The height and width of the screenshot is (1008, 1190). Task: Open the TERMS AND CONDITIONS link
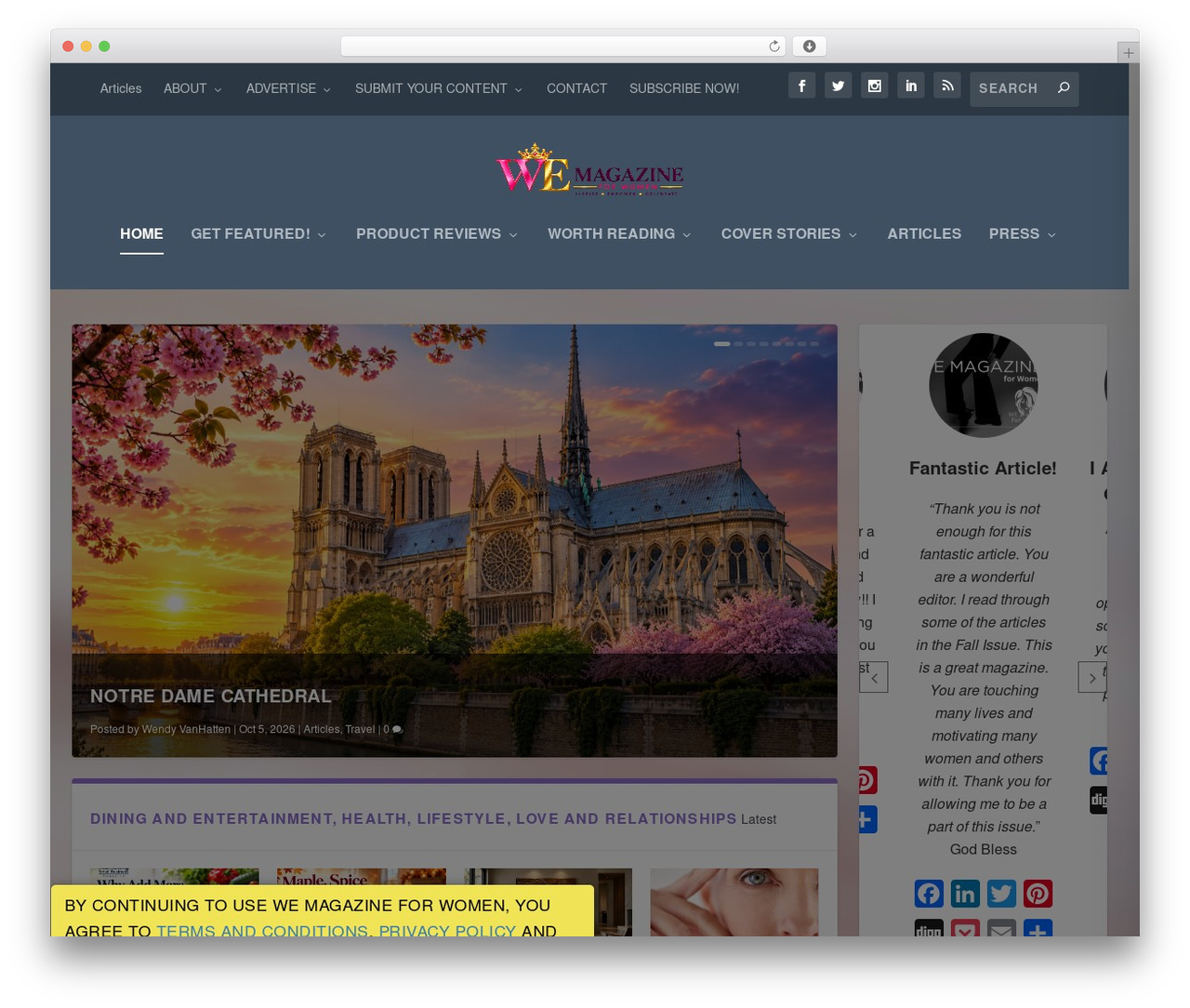[262, 930]
